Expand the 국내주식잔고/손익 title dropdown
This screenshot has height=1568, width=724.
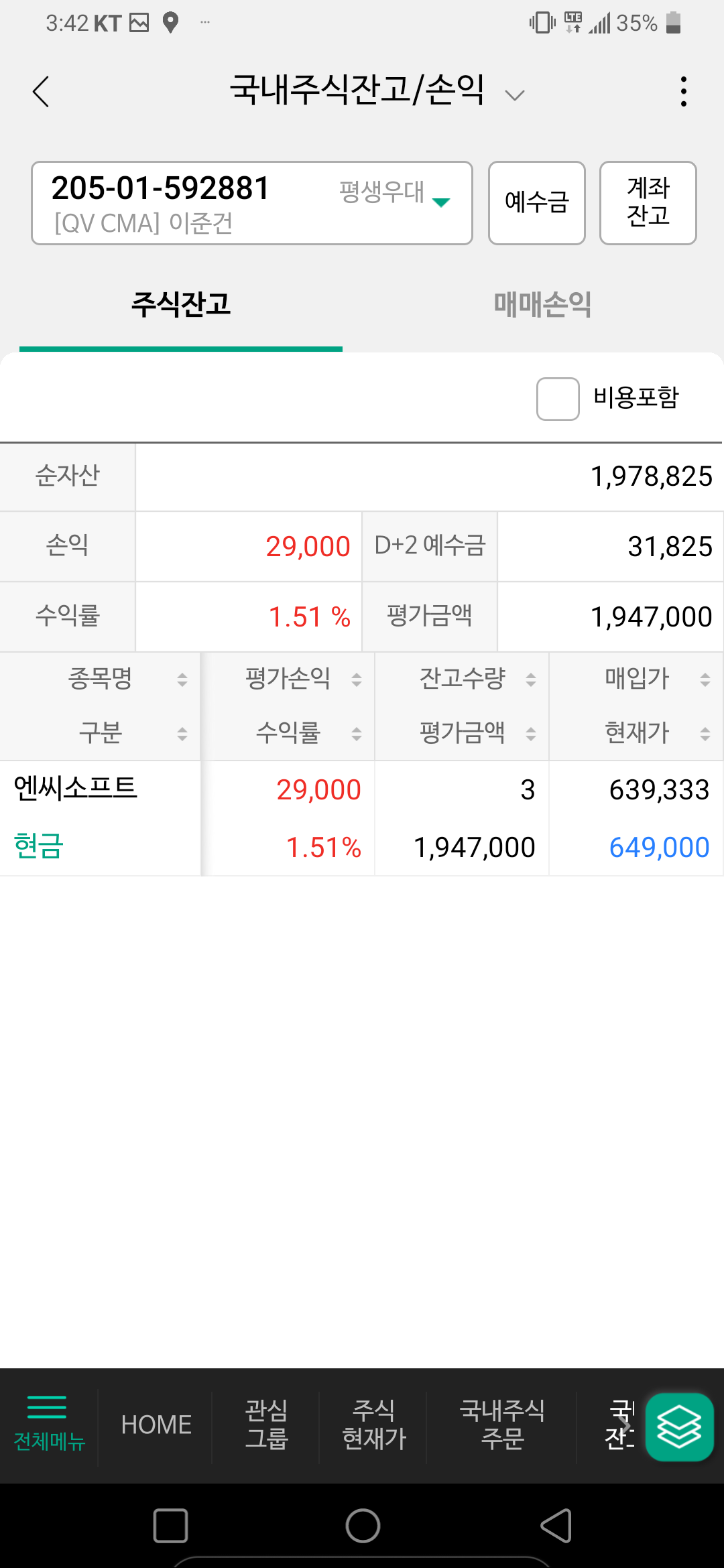click(x=514, y=95)
